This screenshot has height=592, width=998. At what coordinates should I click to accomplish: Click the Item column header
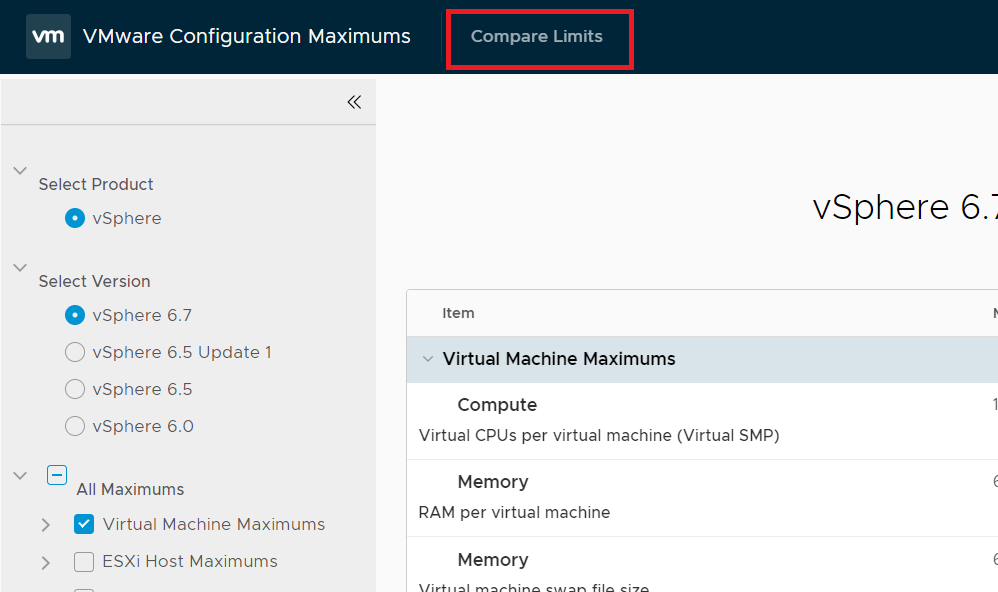[x=458, y=313]
